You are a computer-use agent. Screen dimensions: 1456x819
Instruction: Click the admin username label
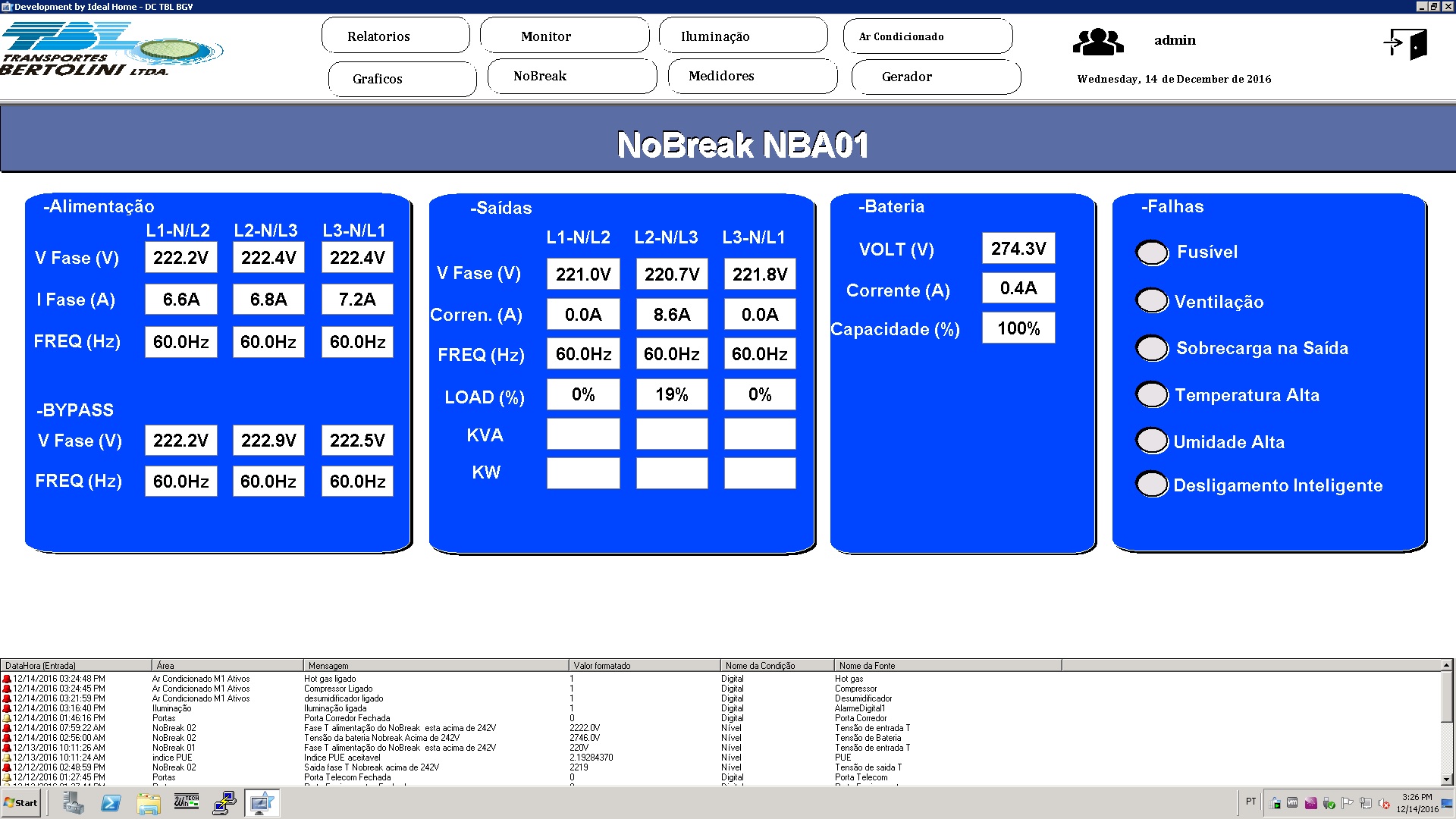click(x=1175, y=40)
